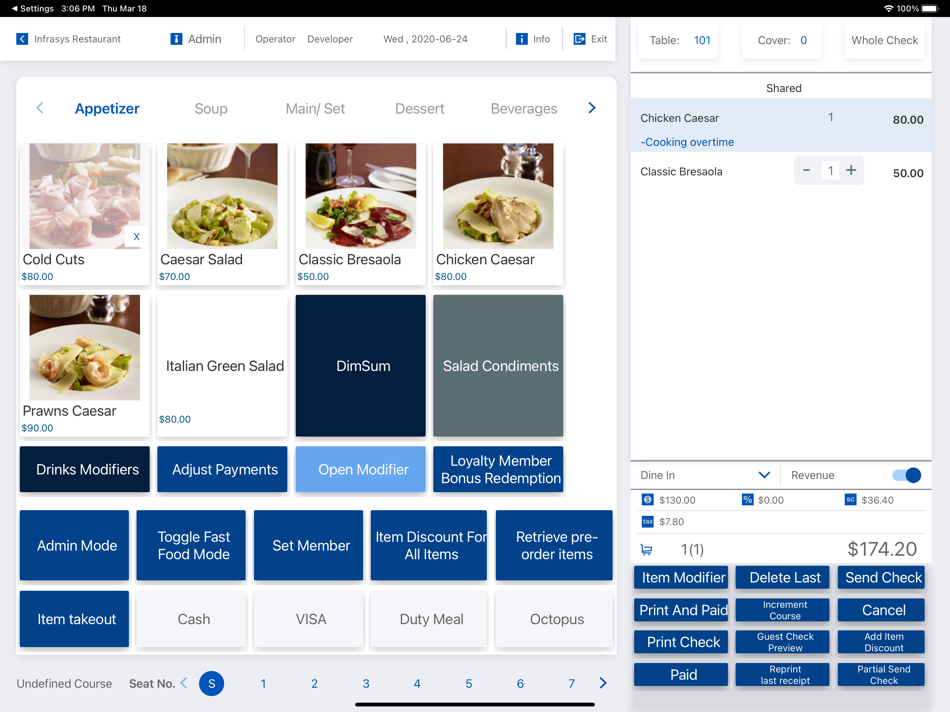The image size is (950, 712).
Task: Click Drinks Modifiers button
Action: coord(85,469)
